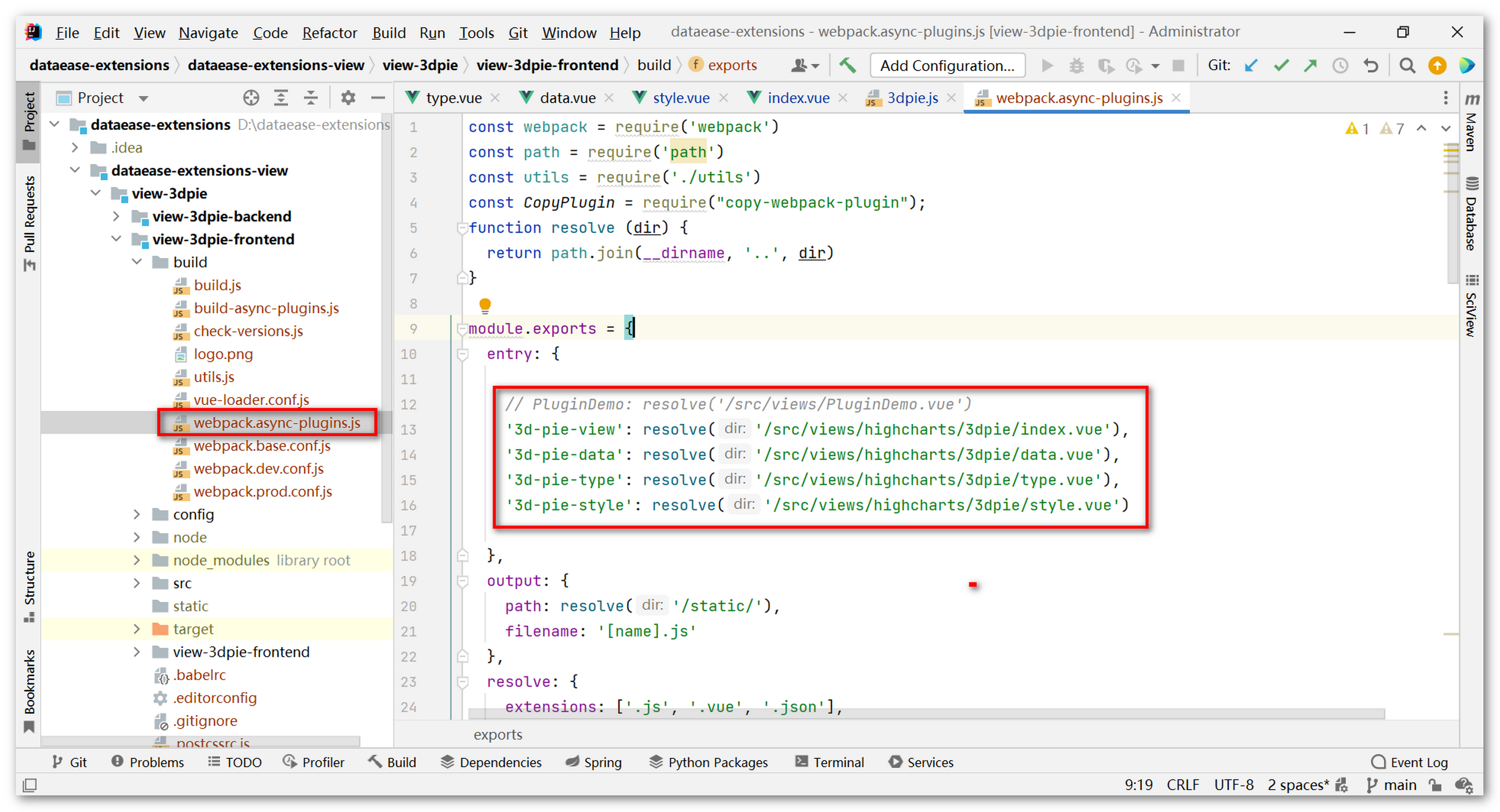Open the Event Log
Image resolution: width=1500 pixels, height=812 pixels.
[1409, 762]
